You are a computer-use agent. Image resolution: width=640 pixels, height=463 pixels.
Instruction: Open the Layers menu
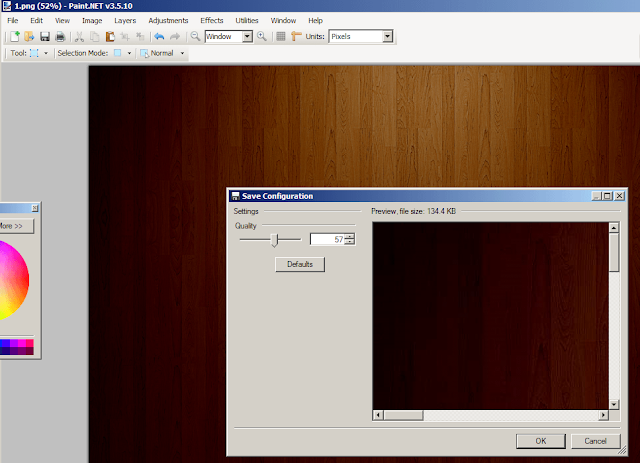[125, 20]
